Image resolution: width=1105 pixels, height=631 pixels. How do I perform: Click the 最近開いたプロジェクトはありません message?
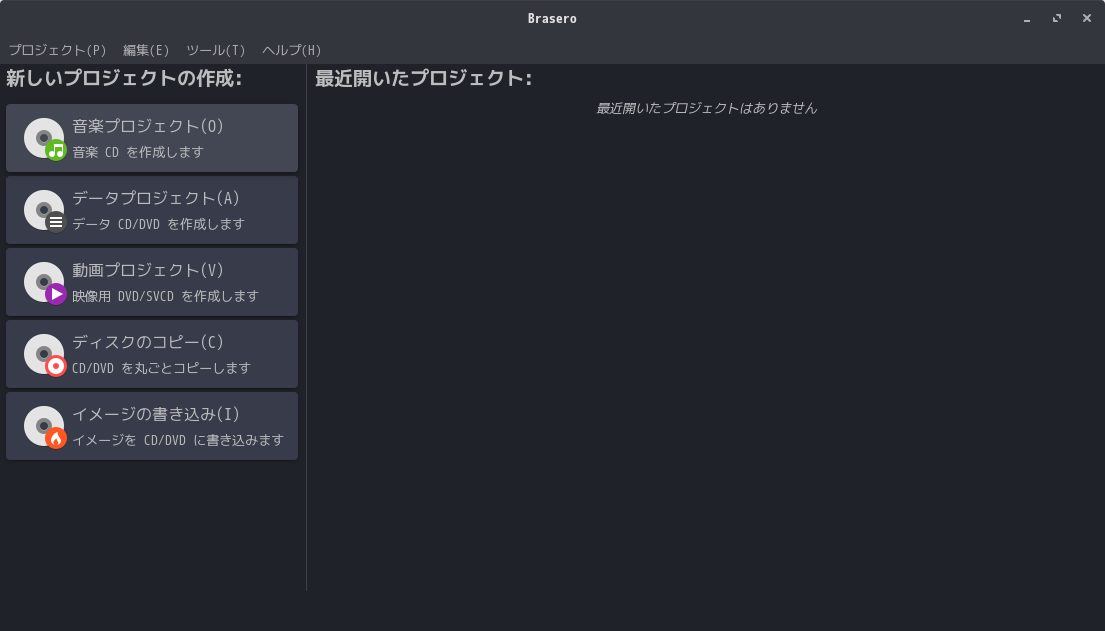(706, 108)
